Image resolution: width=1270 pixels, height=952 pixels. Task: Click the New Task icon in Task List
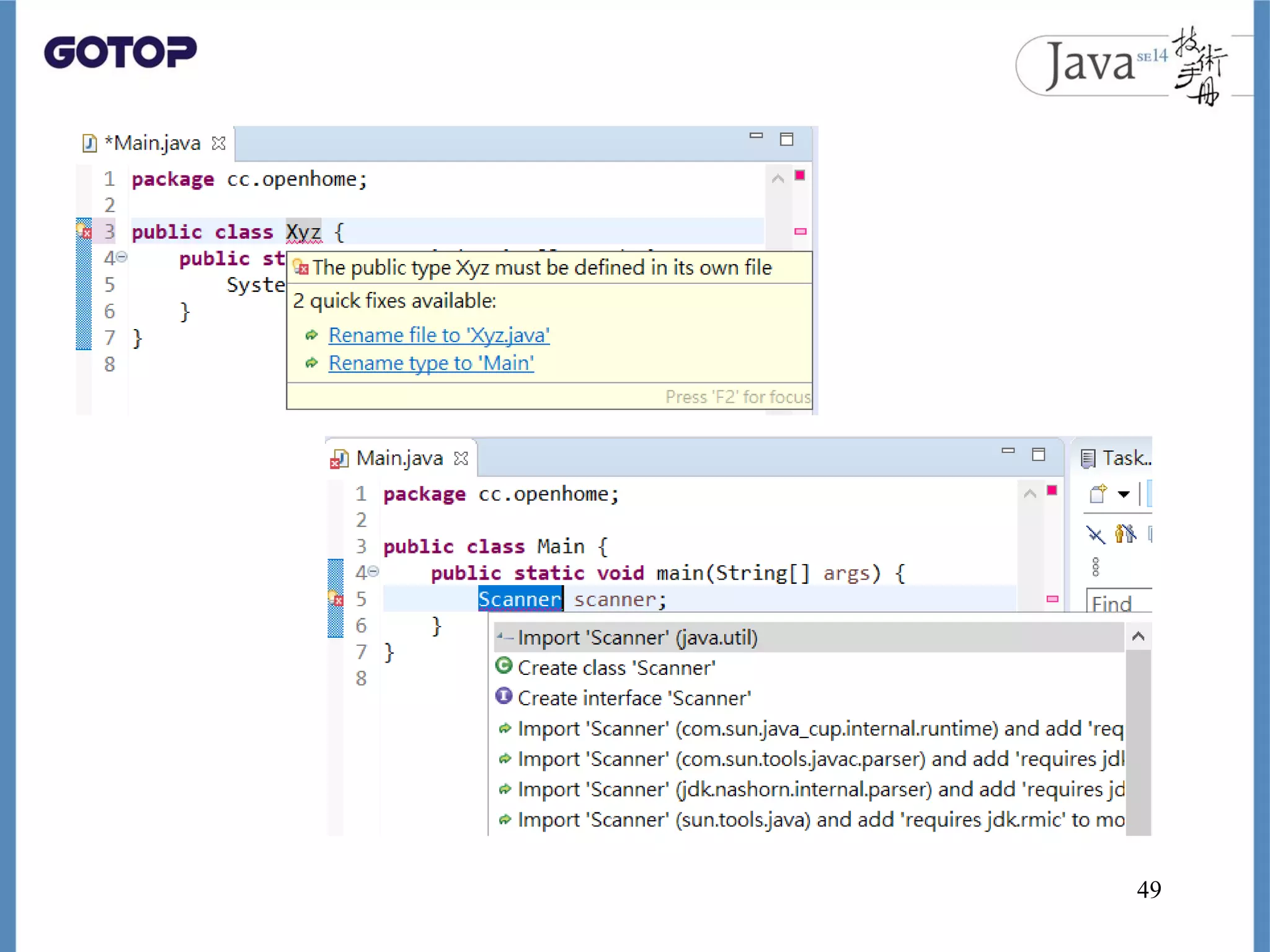click(1098, 494)
